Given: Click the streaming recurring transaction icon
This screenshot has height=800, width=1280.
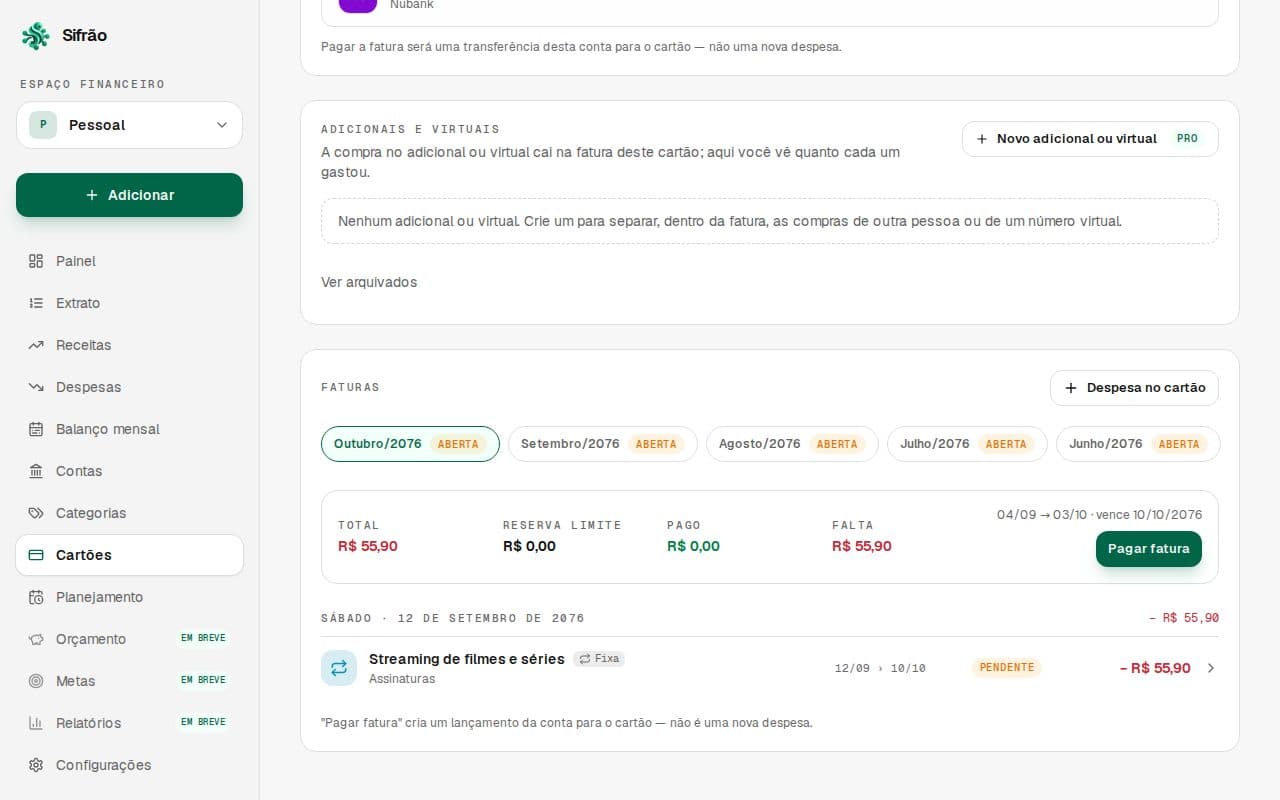Looking at the screenshot, I should (339, 668).
